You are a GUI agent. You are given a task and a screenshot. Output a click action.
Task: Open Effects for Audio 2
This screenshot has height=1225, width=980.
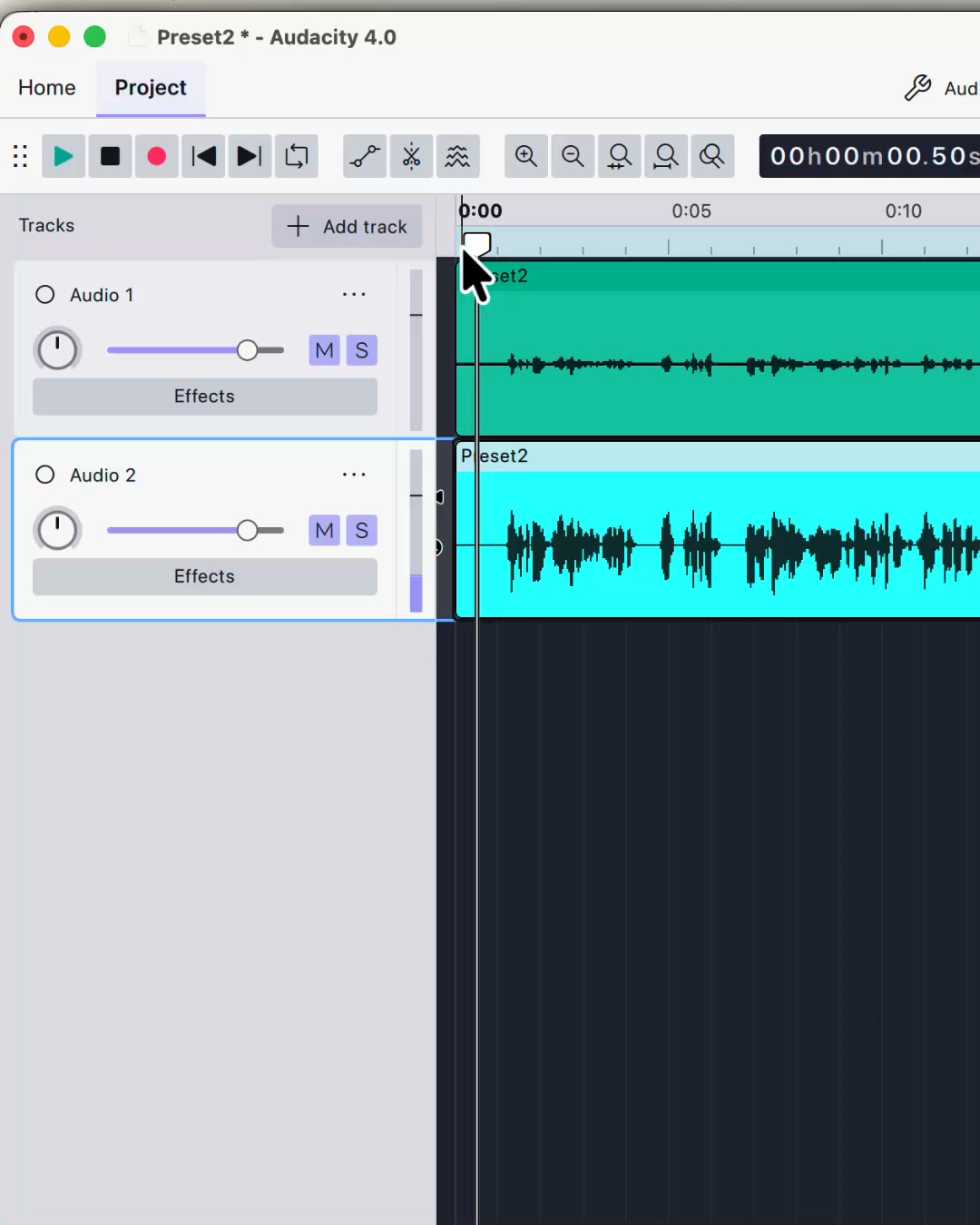(205, 576)
